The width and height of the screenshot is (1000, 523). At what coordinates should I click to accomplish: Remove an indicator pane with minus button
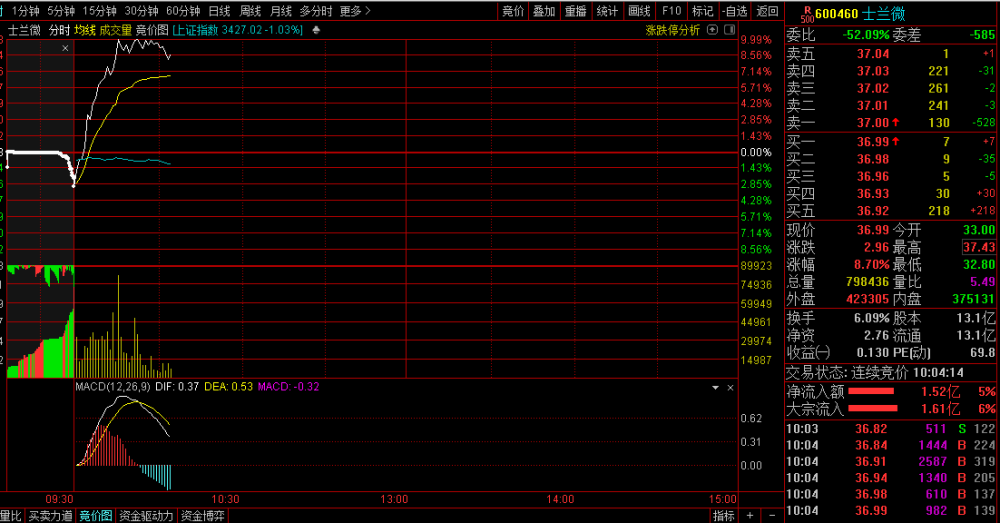tap(772, 515)
